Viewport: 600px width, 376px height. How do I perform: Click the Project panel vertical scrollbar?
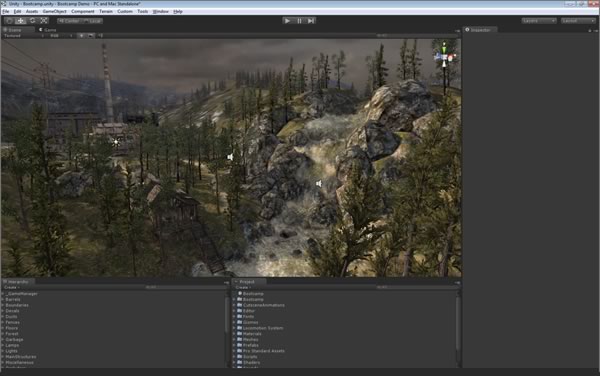(458, 323)
